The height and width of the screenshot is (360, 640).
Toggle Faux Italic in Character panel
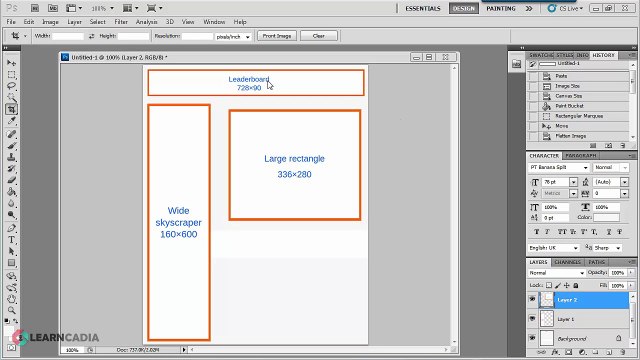(x=547, y=231)
